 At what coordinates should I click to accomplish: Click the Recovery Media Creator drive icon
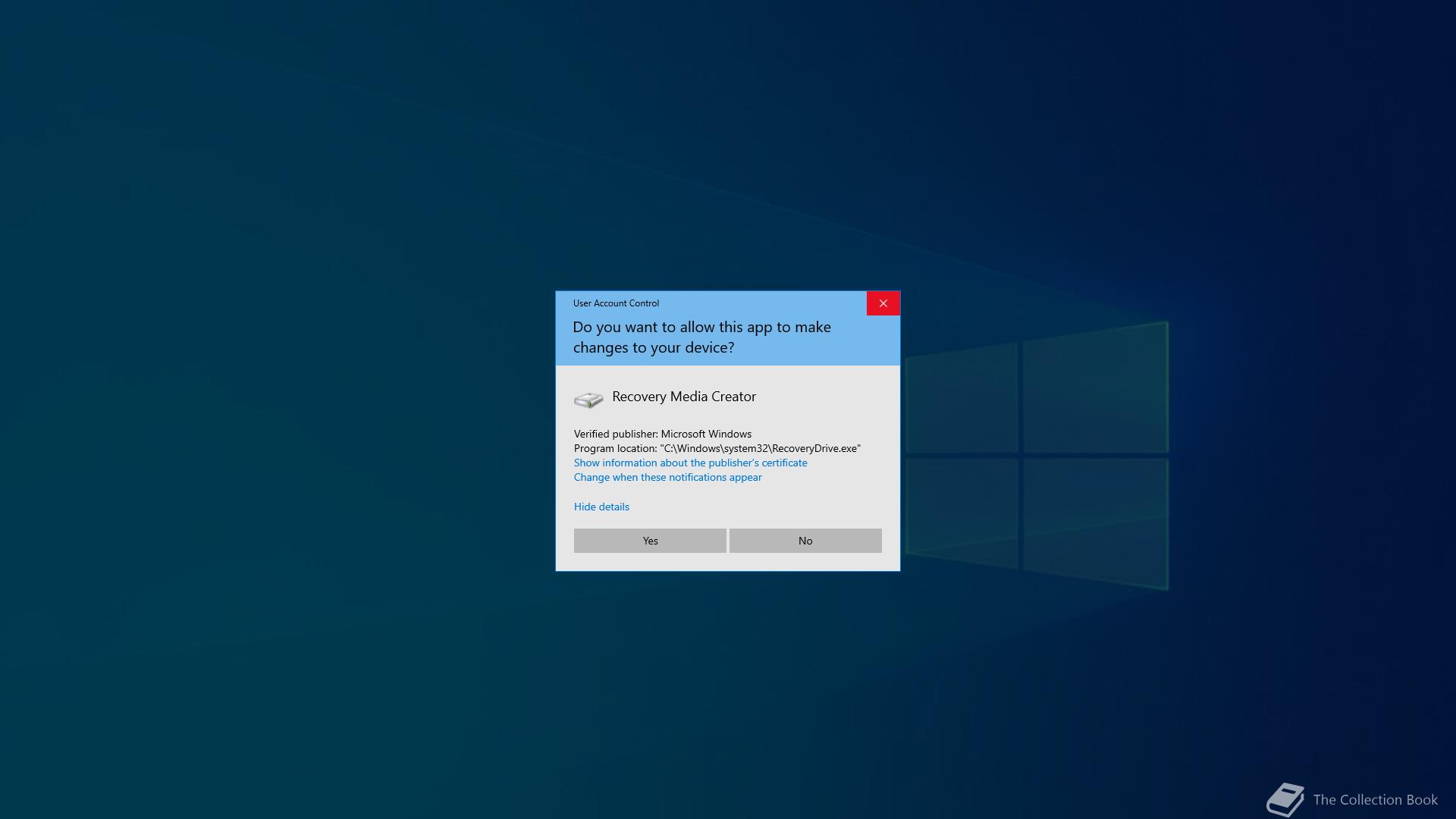click(x=588, y=399)
